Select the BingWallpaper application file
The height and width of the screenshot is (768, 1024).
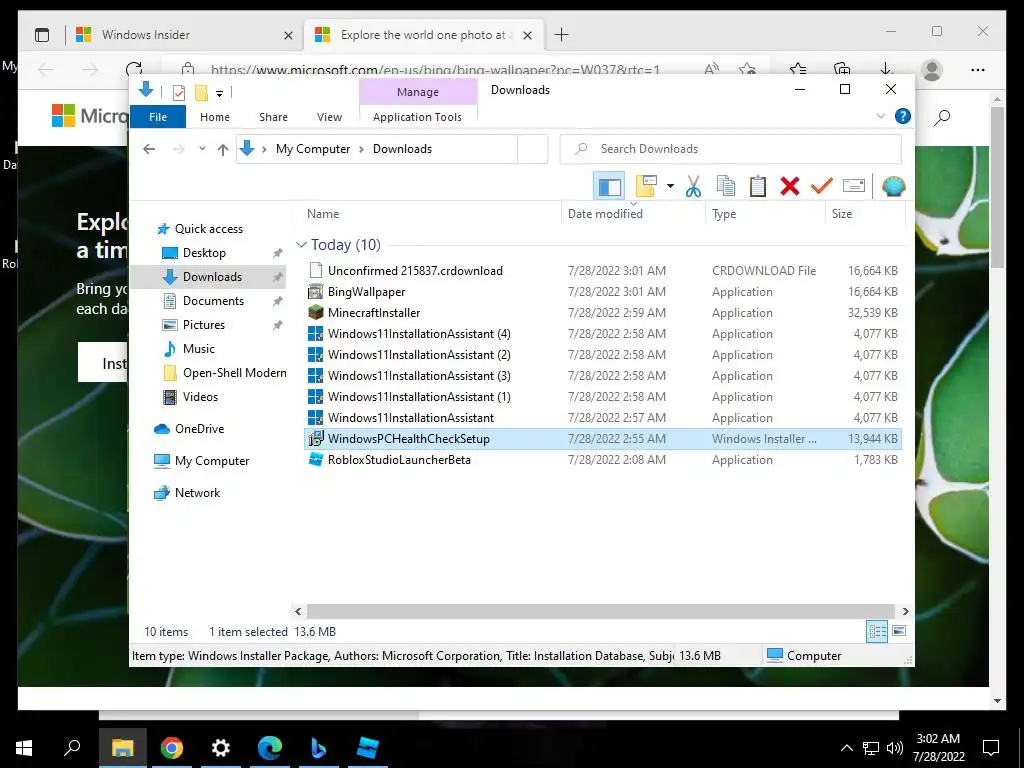[603, 292]
